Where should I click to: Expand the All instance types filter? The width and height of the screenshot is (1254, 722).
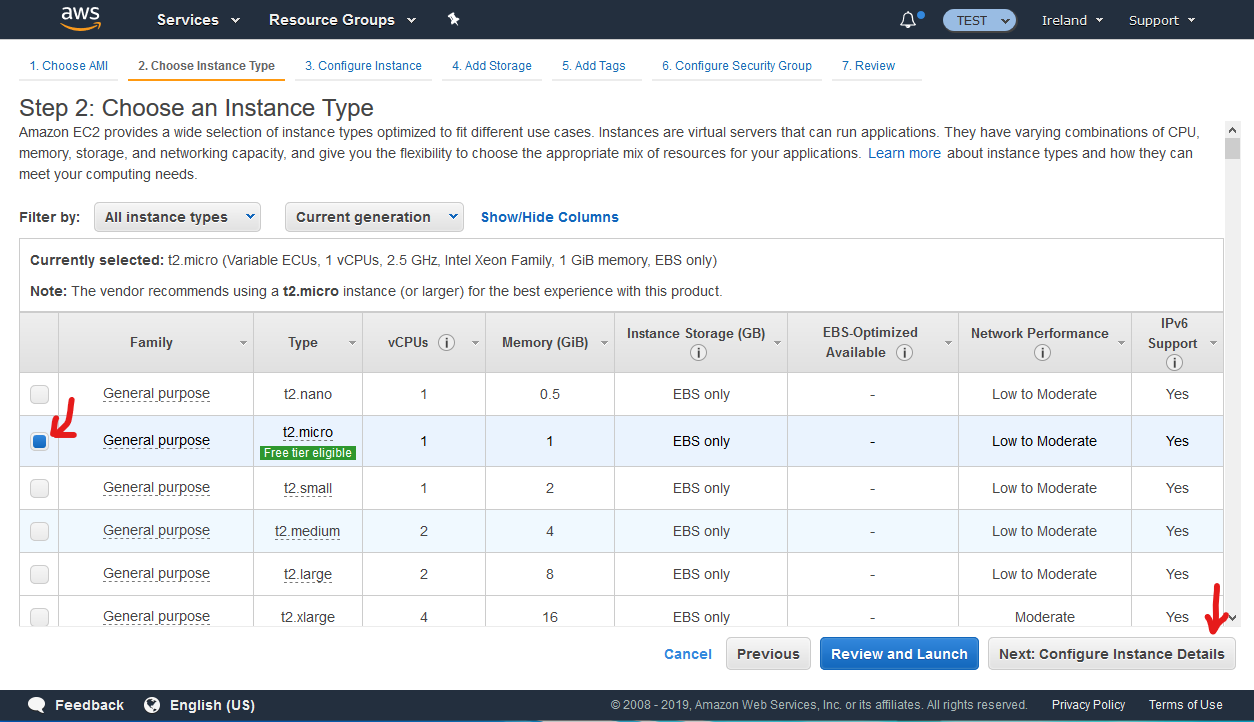pos(177,217)
